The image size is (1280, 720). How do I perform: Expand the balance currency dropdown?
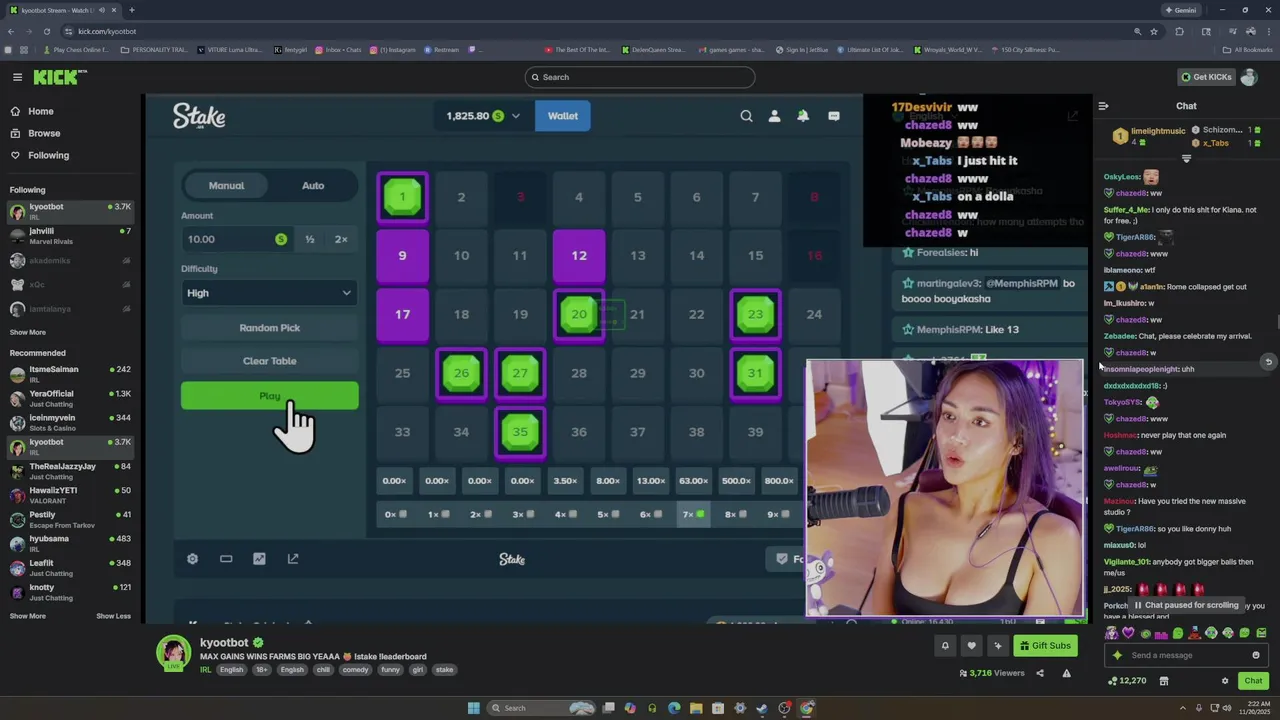(516, 116)
